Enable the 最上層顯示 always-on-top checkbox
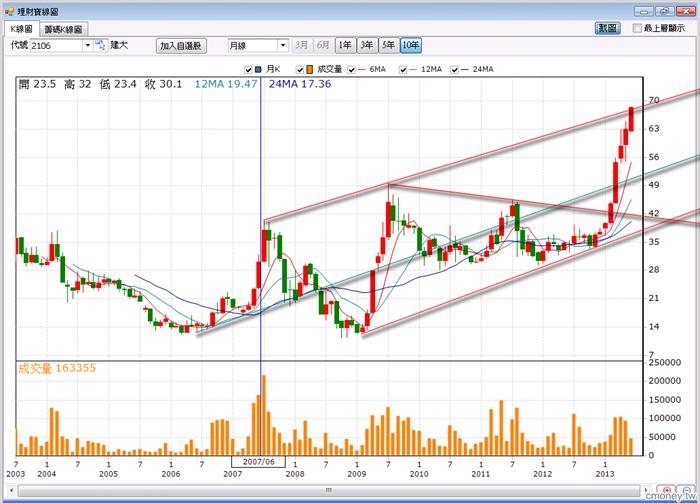The height and width of the screenshot is (503, 700). (x=637, y=28)
